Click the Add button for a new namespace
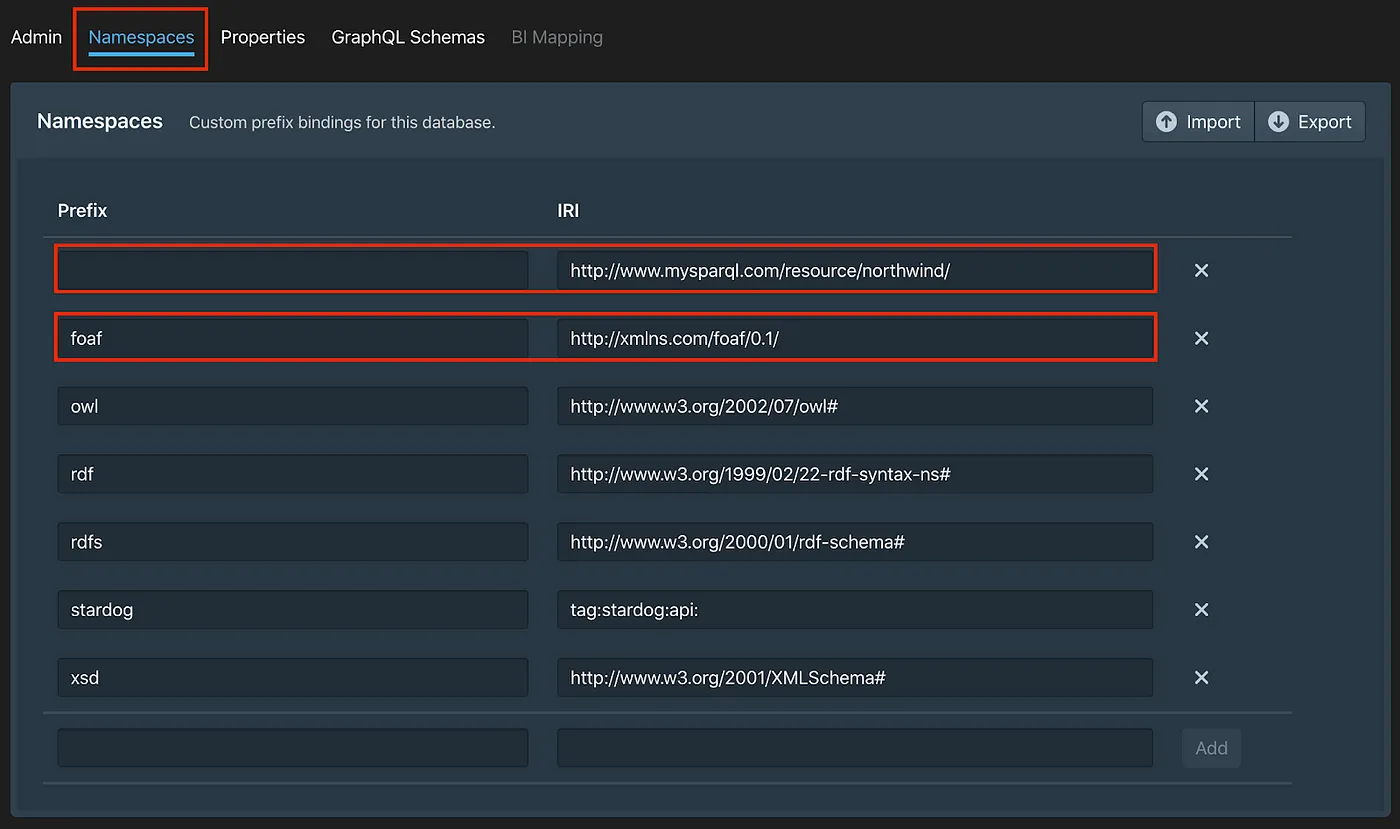 [1211, 748]
